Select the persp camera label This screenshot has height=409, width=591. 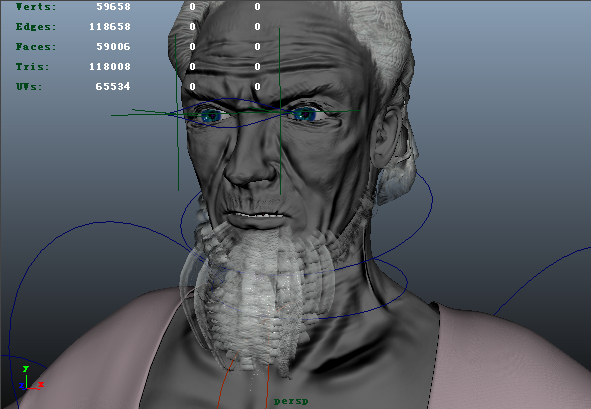291,401
